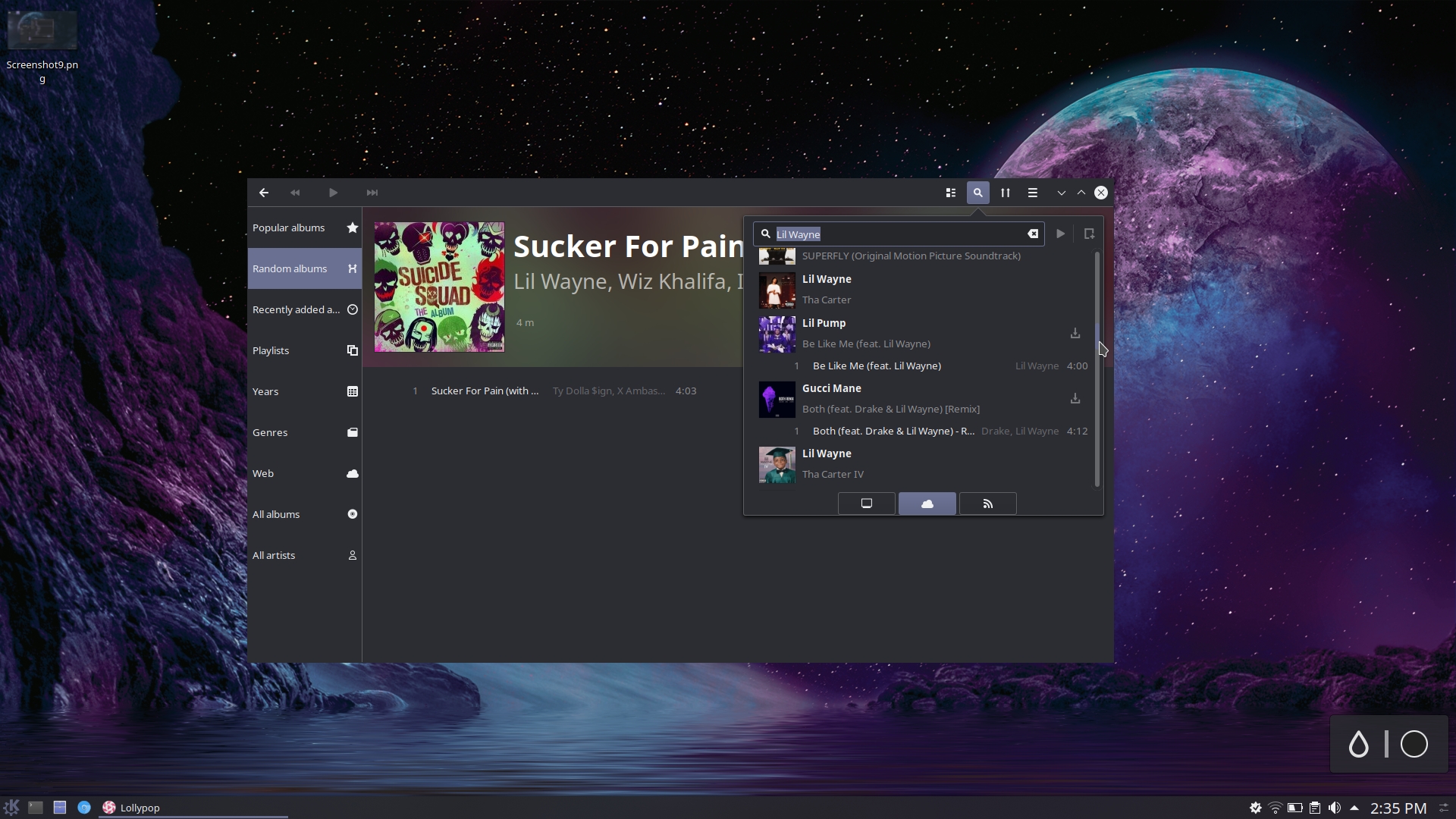
Task: Toggle the sidebar list view icon
Action: 950,193
